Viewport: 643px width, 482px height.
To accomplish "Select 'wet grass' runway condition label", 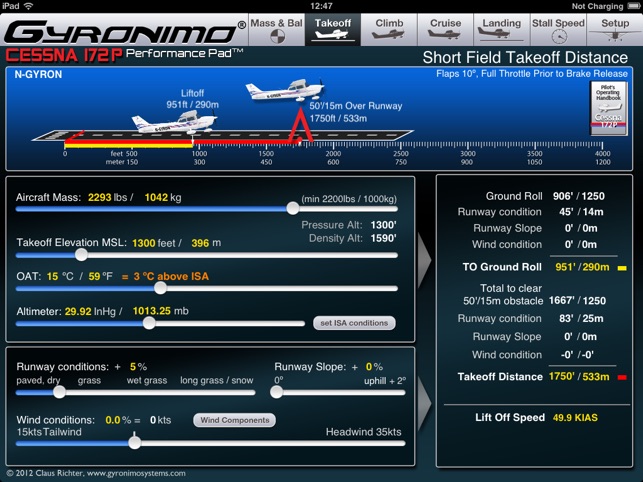I will tap(147, 381).
